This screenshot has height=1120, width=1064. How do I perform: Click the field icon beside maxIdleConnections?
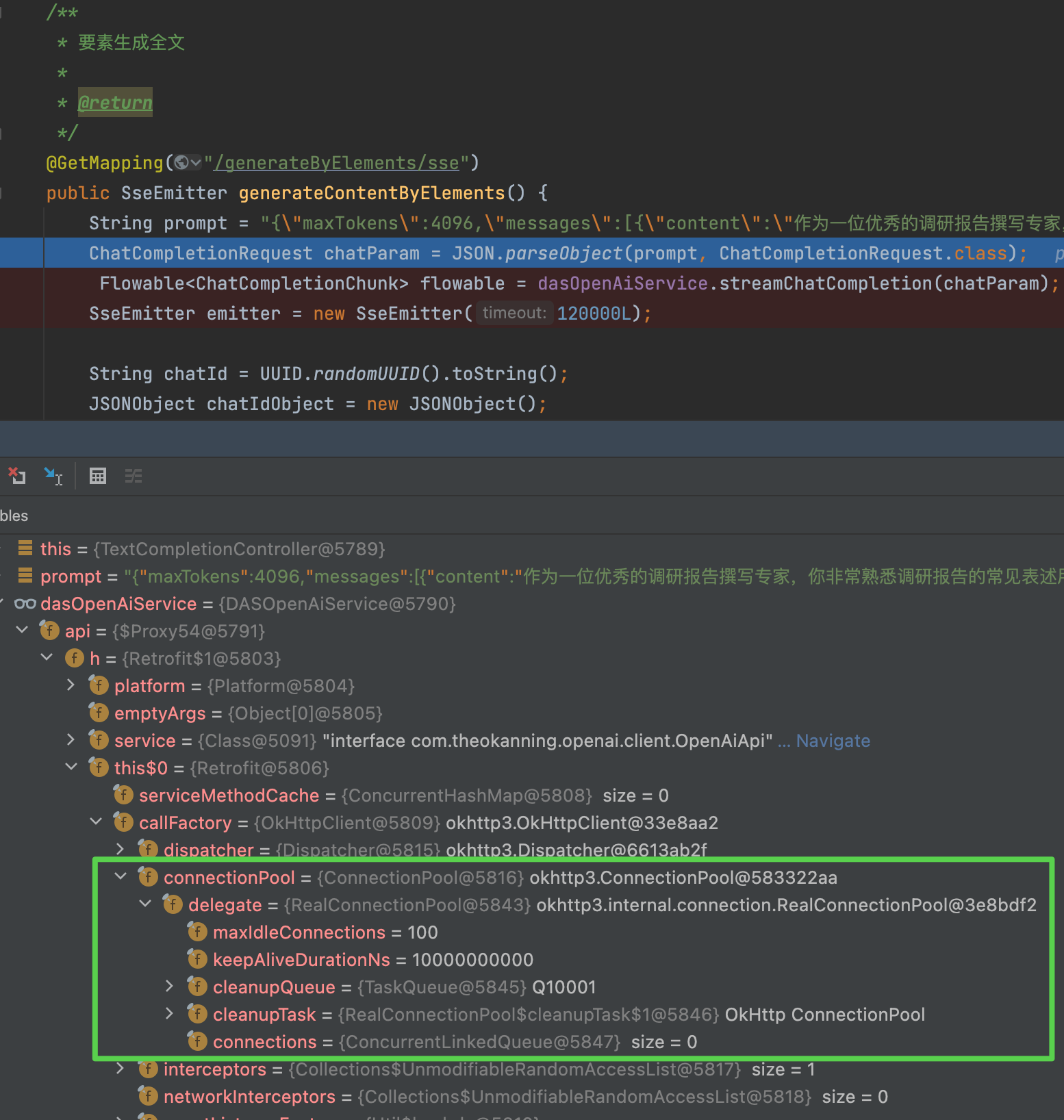(x=197, y=931)
